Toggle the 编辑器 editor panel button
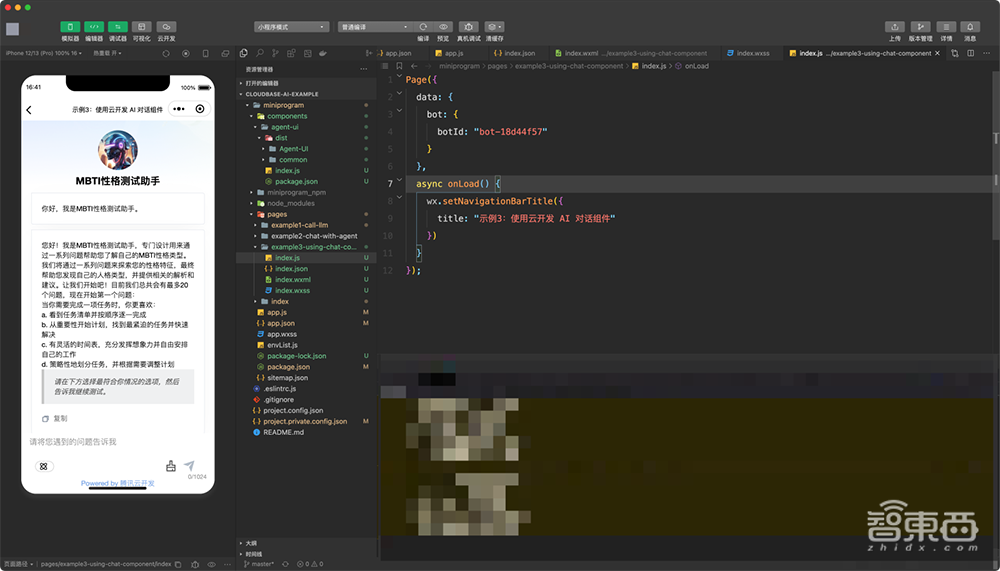Image resolution: width=1000 pixels, height=571 pixels. pos(94,26)
